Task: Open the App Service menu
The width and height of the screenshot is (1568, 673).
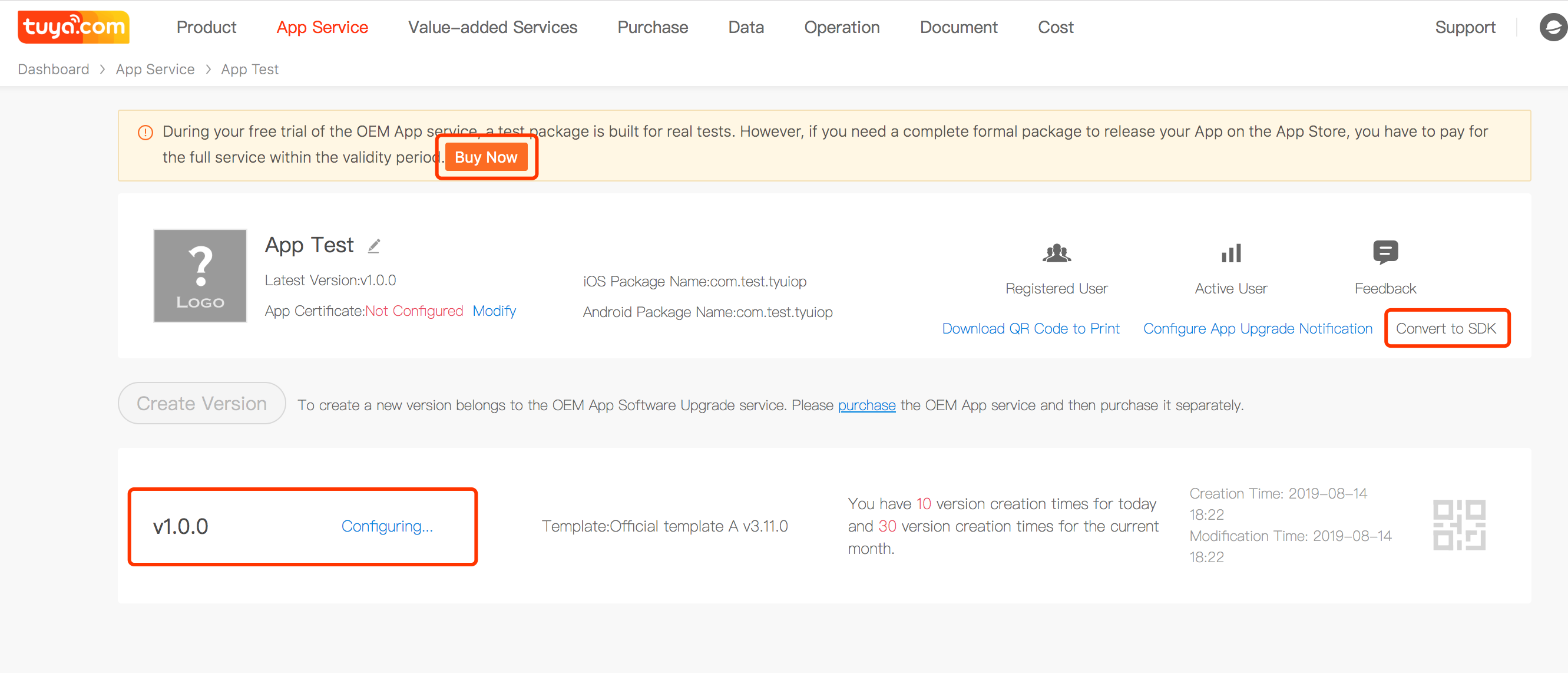Action: 322,28
